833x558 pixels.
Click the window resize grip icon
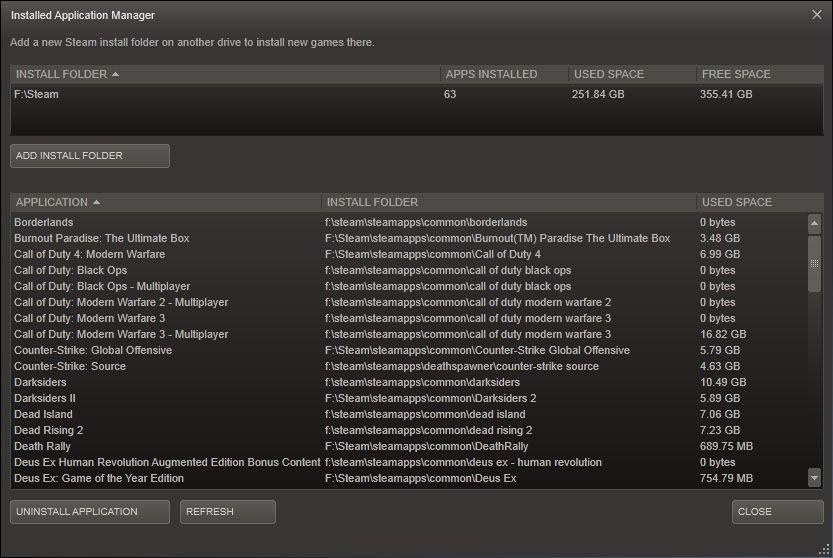coord(824,550)
